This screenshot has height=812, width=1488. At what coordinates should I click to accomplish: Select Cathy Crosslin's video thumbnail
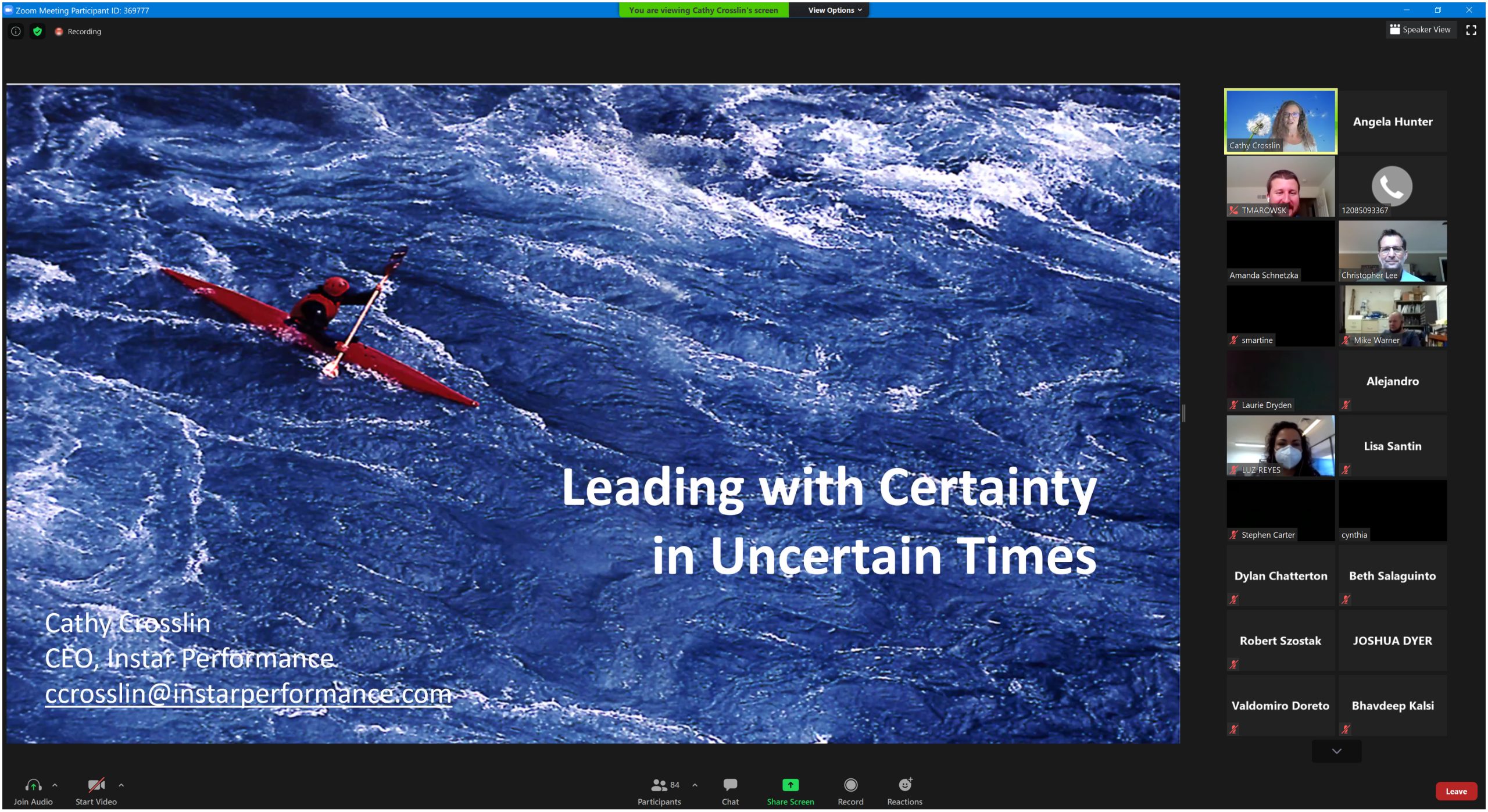pos(1280,121)
